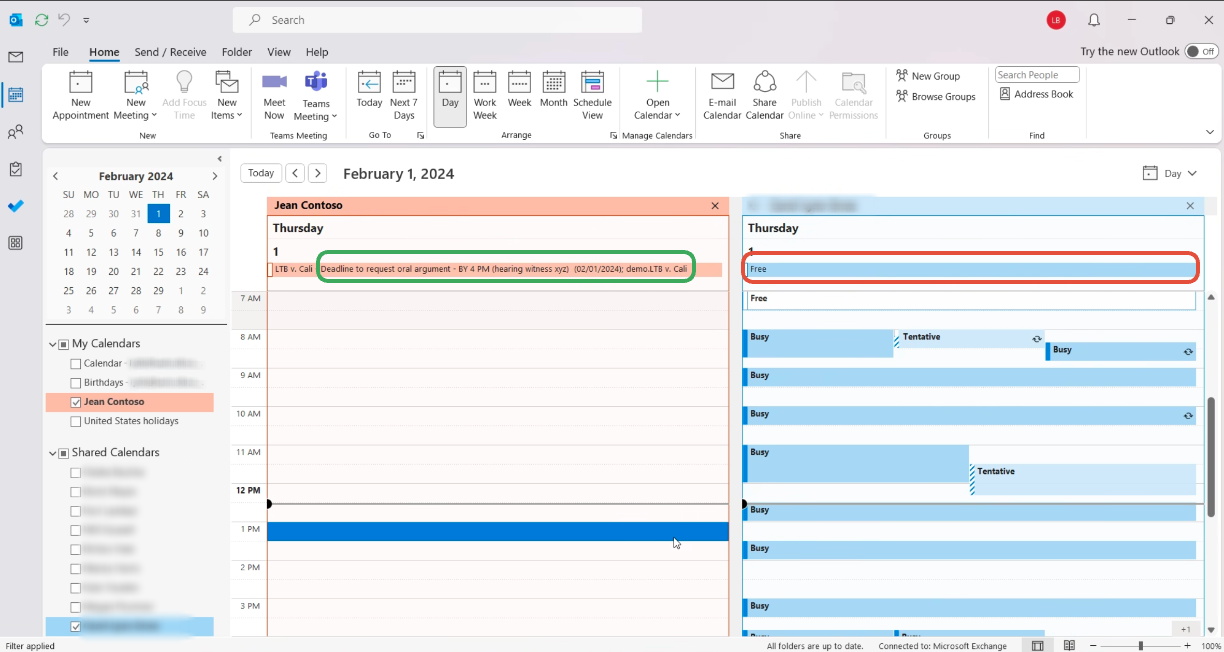This screenshot has width=1224, height=652.
Task: Go to next month in mini calendar
Action: [214, 176]
